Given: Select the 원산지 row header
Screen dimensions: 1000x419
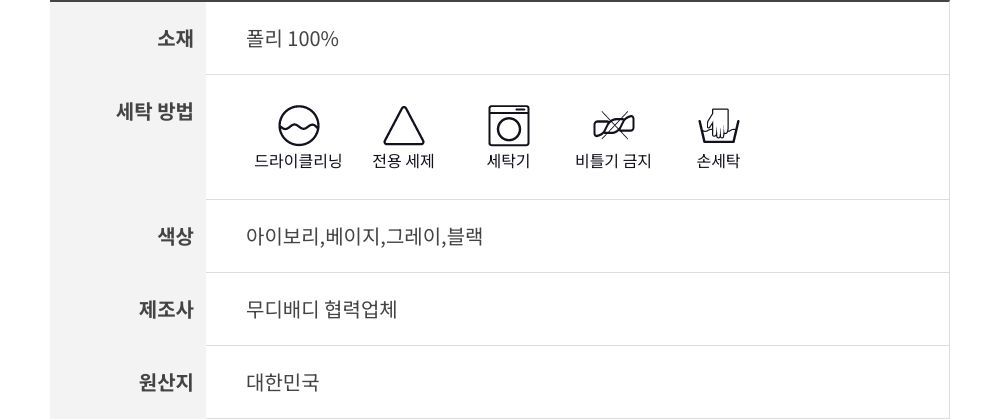Looking at the screenshot, I should (166, 382).
